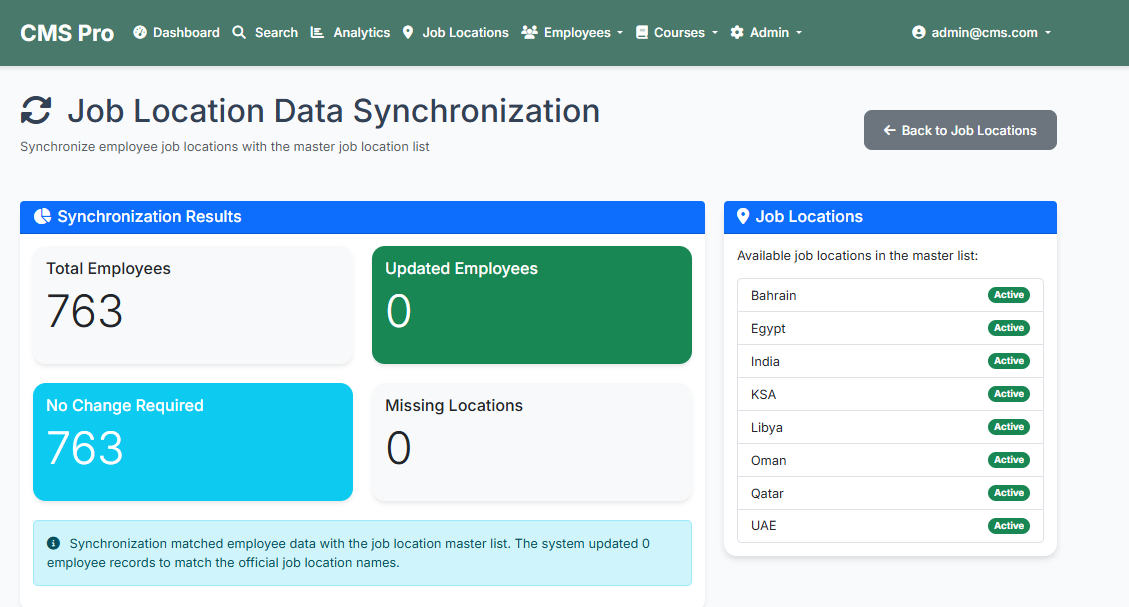Select the India location row
The image size is (1129, 607).
click(890, 361)
